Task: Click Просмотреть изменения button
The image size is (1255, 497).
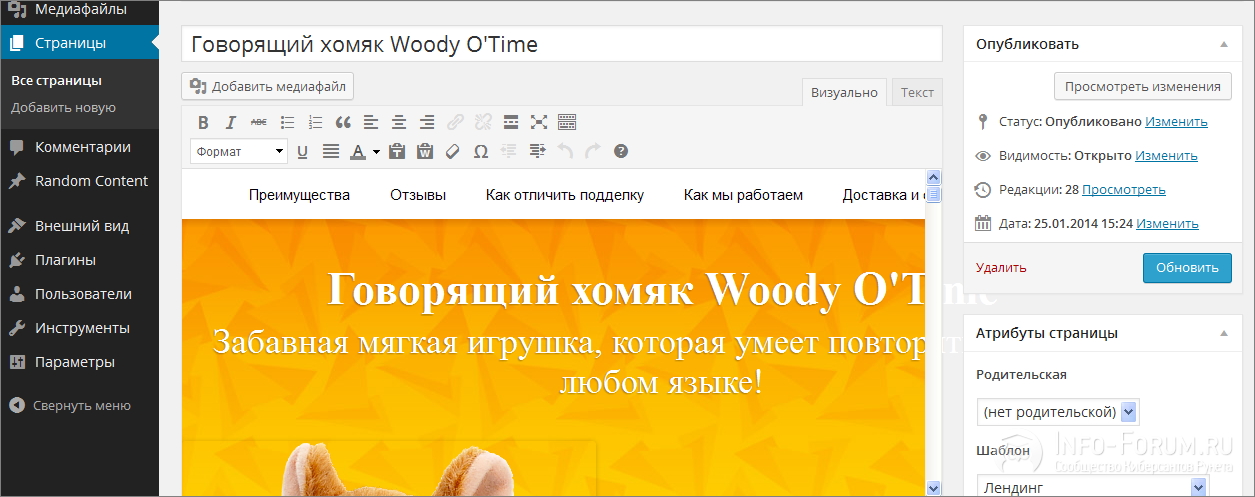Action: 1142,86
